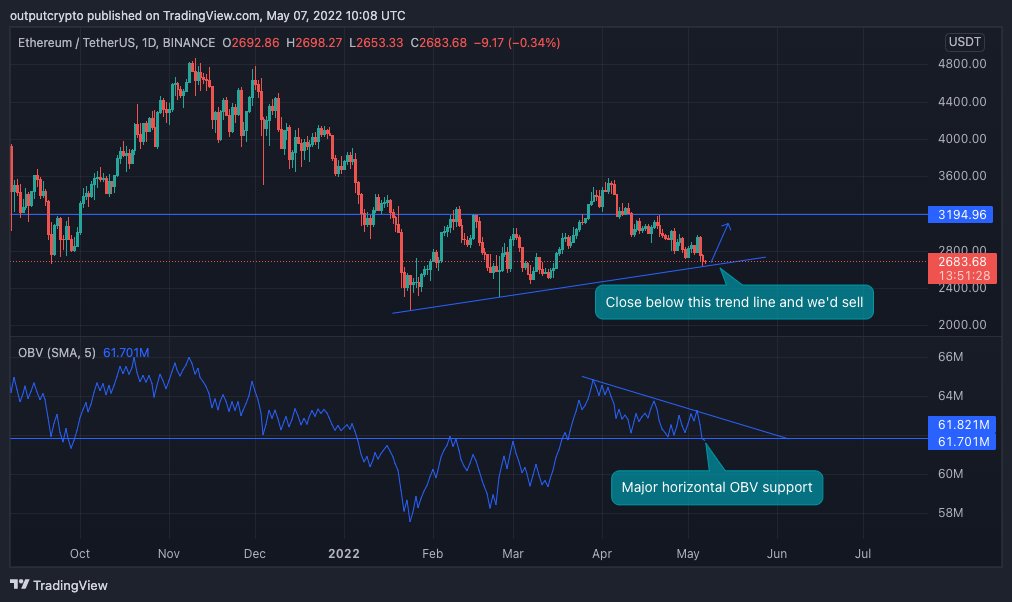Select the blue 3194.96 price label
Image resolution: width=1012 pixels, height=602 pixels.
[x=961, y=214]
